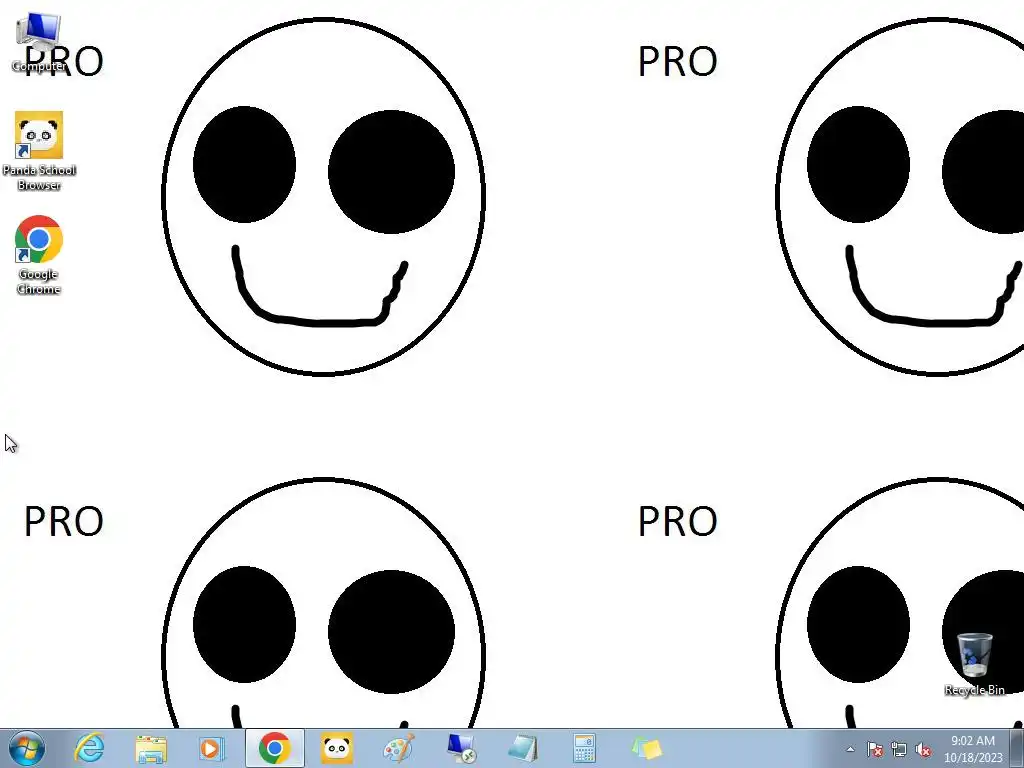Open Windows Explorer folder in taskbar

click(151, 748)
